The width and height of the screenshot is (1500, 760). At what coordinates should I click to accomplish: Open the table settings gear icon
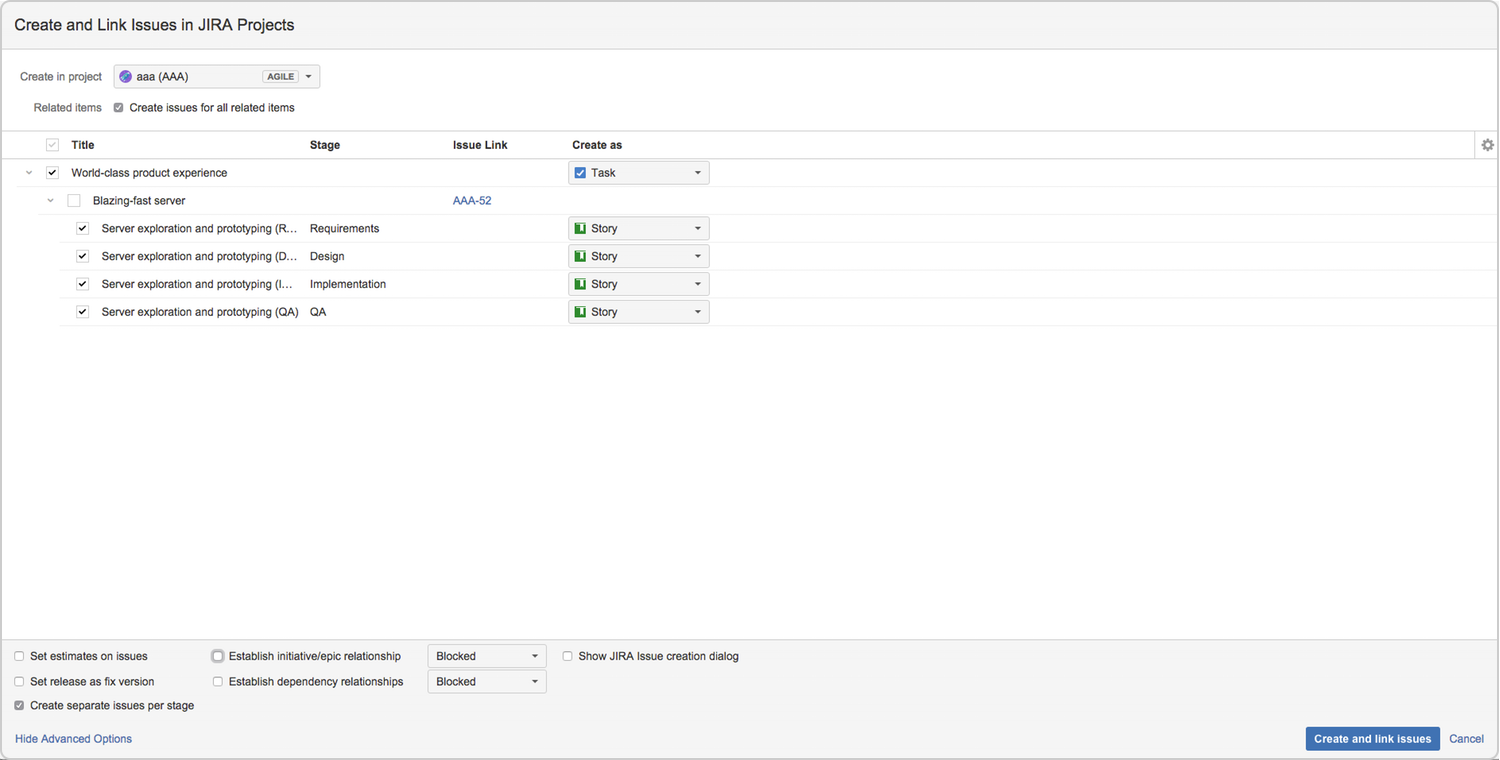pyautogui.click(x=1487, y=145)
